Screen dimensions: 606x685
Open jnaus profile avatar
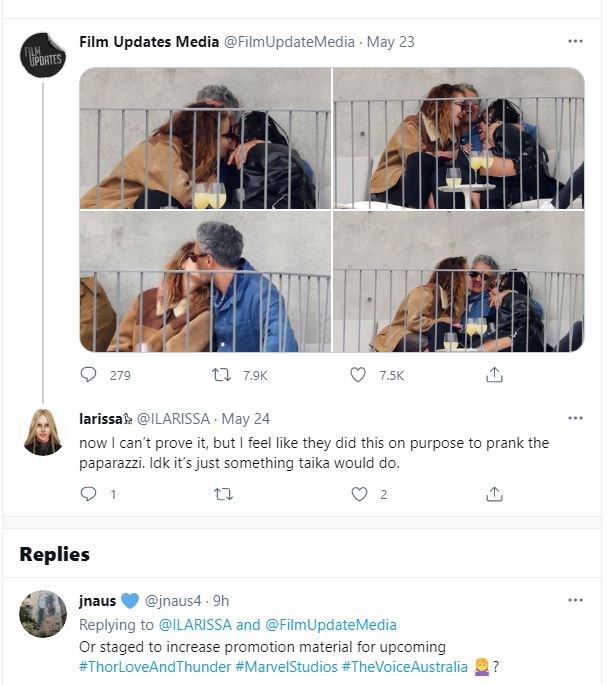[x=43, y=614]
